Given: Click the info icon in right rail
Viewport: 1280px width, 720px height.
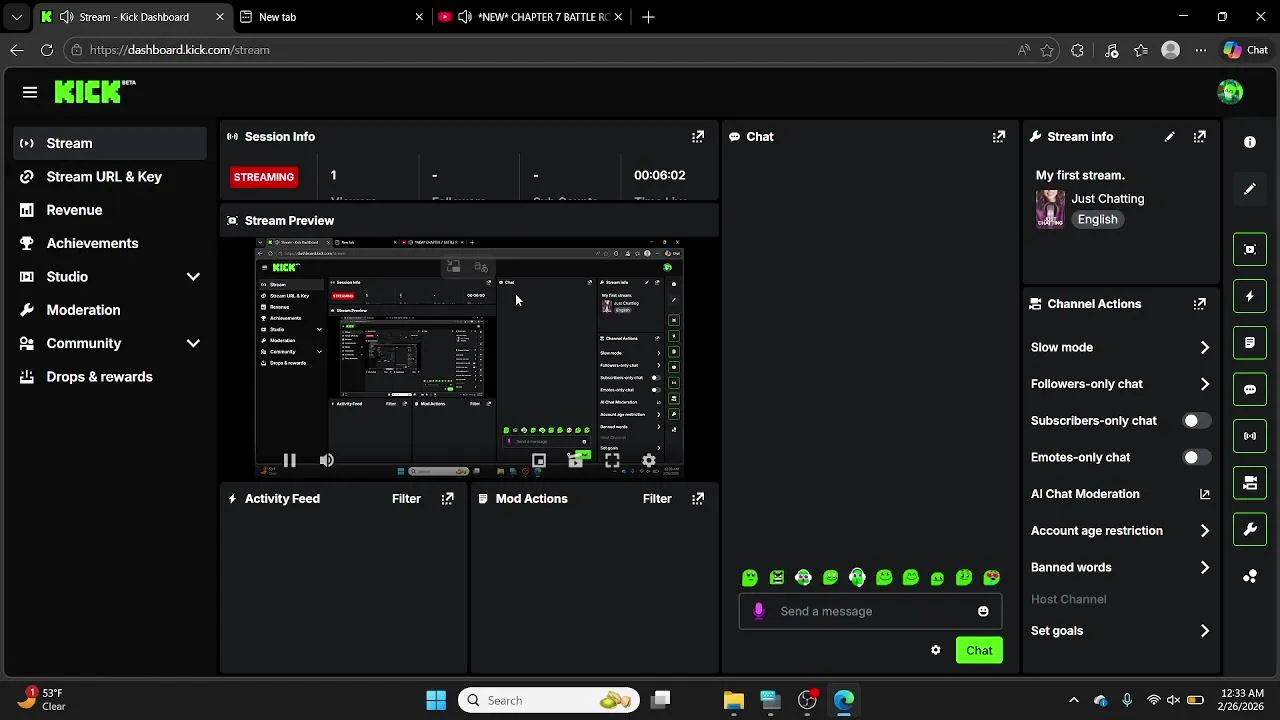Looking at the screenshot, I should coord(1250,142).
